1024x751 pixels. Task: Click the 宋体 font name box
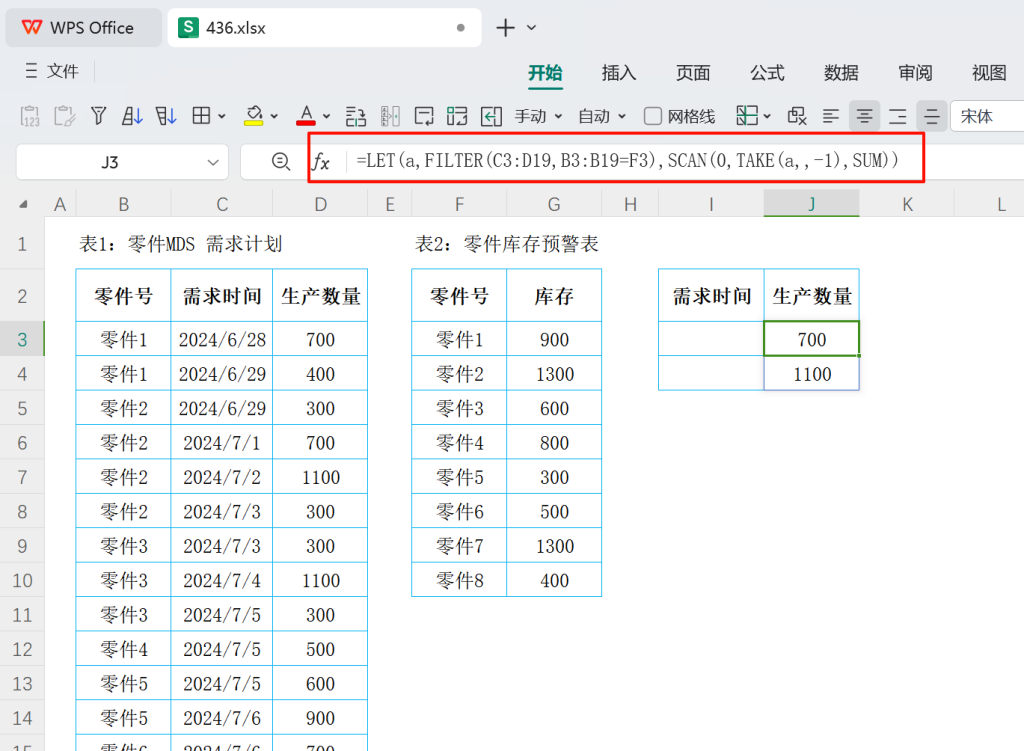point(987,117)
